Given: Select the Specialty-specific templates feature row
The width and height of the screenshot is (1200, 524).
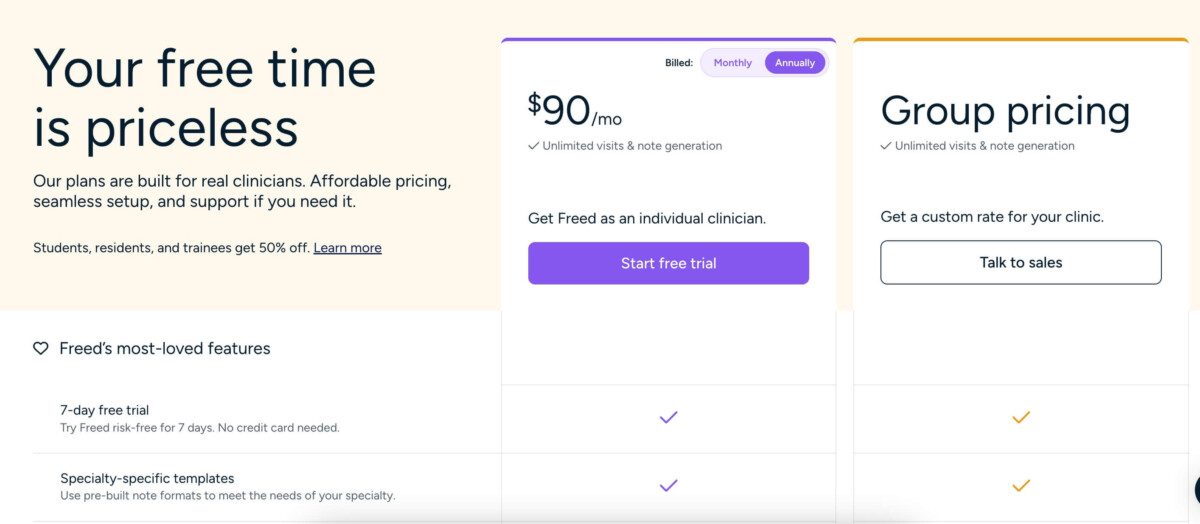Looking at the screenshot, I should (266, 487).
